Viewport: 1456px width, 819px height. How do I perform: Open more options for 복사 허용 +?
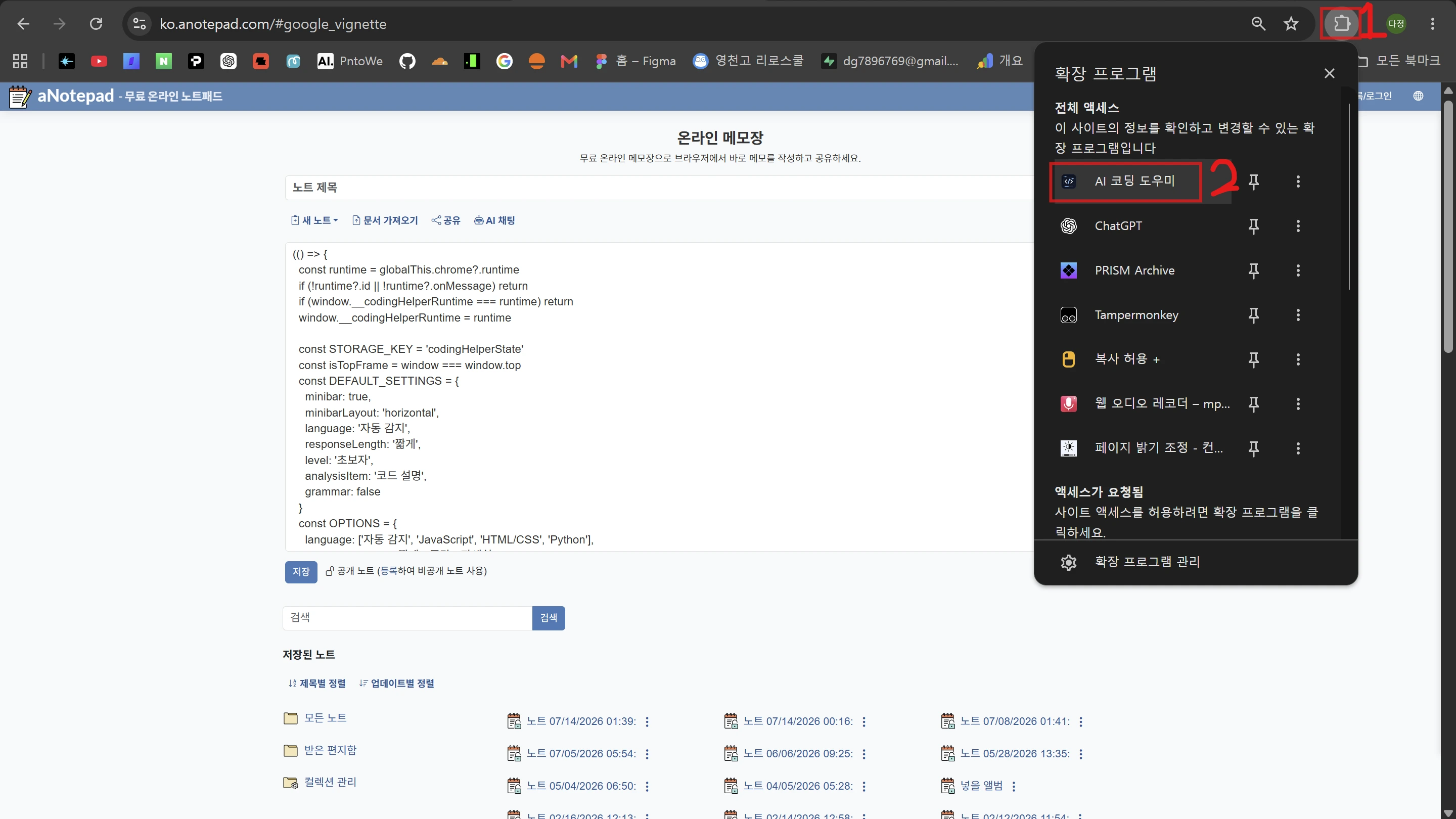tap(1298, 359)
